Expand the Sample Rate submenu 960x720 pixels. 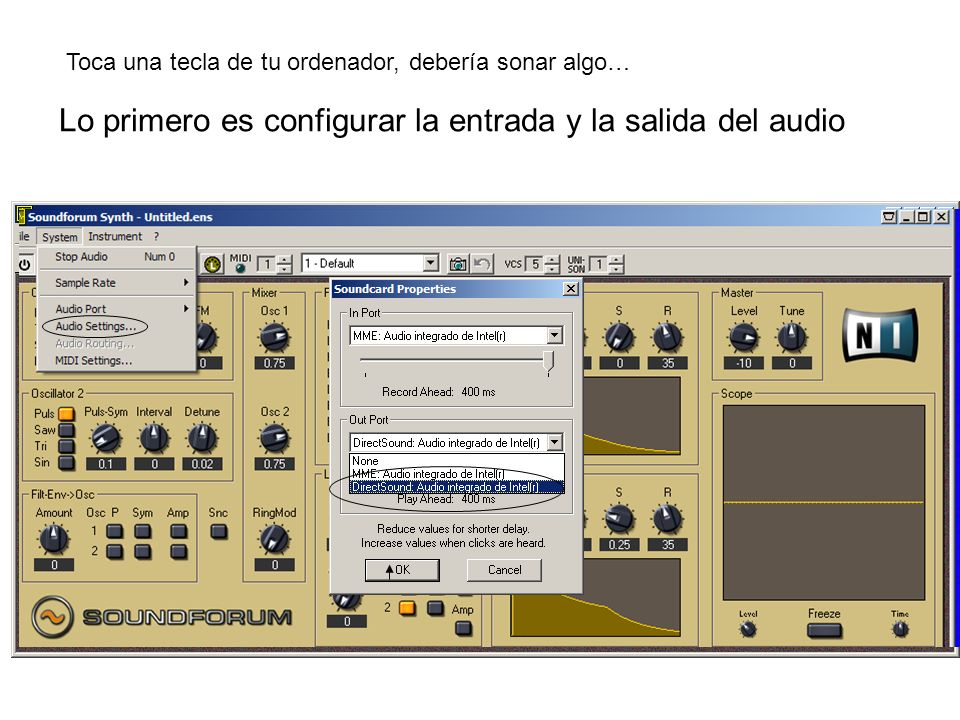(x=118, y=282)
